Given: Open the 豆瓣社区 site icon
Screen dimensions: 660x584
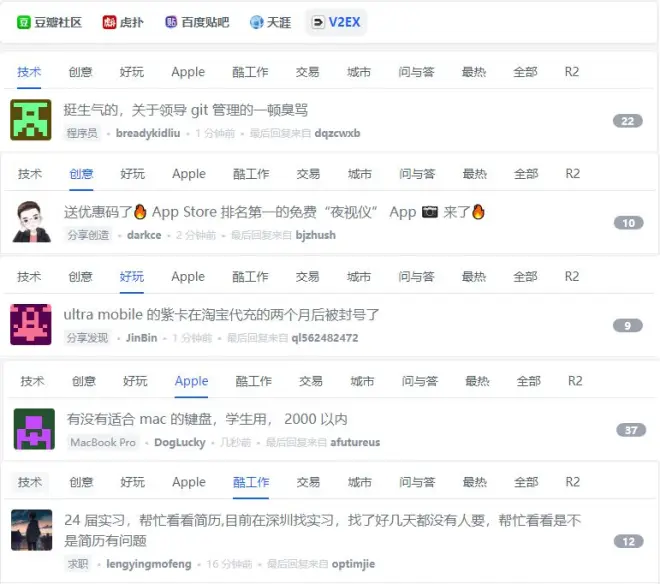Looking at the screenshot, I should click(x=24, y=22).
